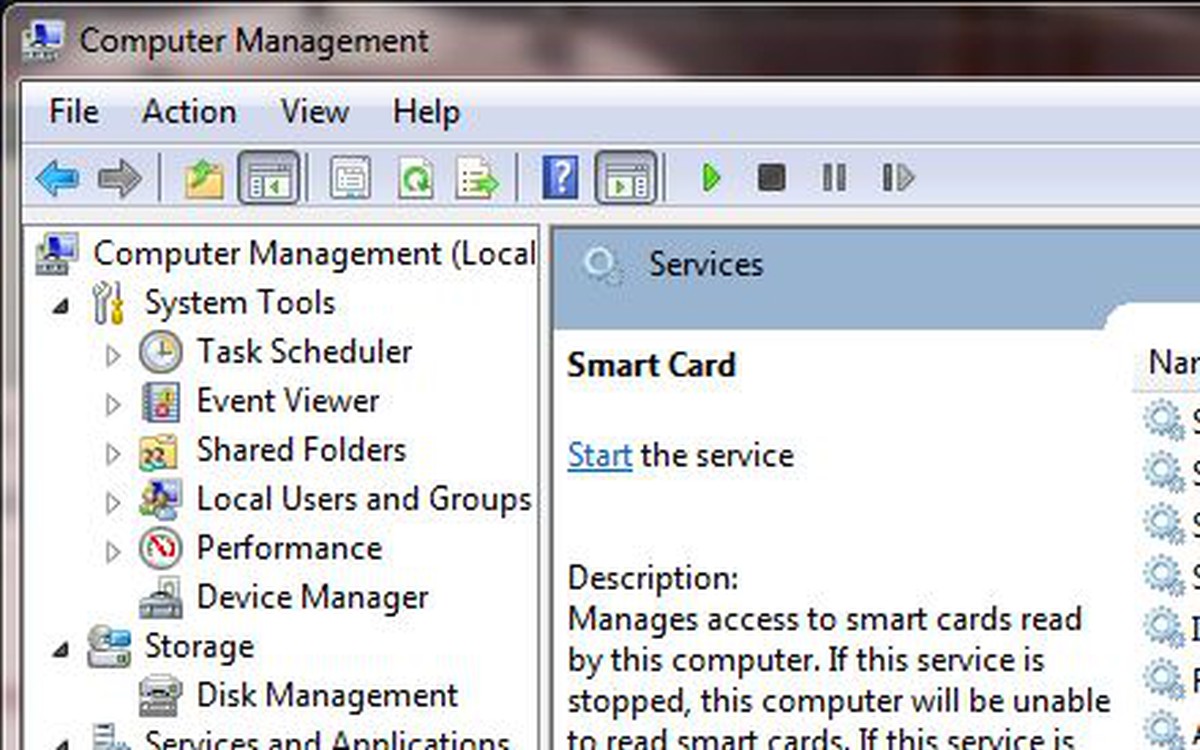Select Computer Management (Local) root node
This screenshot has height=750, width=1200.
pyautogui.click(x=314, y=253)
